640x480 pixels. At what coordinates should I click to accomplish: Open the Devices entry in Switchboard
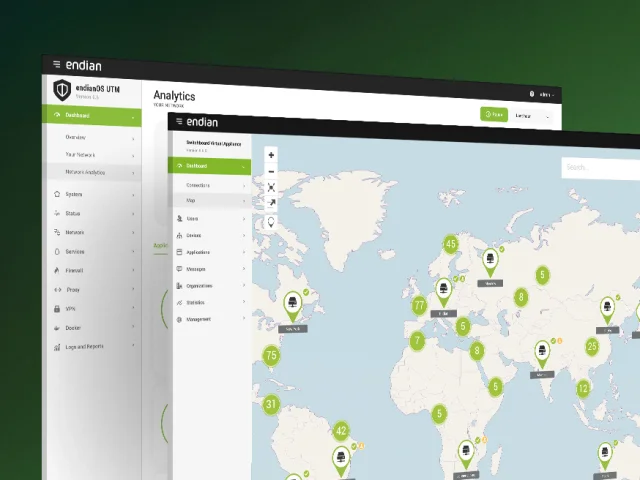(x=210, y=236)
